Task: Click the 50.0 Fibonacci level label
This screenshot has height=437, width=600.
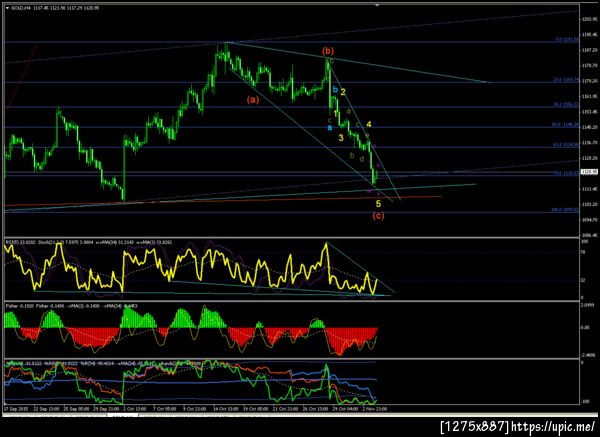Action: coord(565,124)
